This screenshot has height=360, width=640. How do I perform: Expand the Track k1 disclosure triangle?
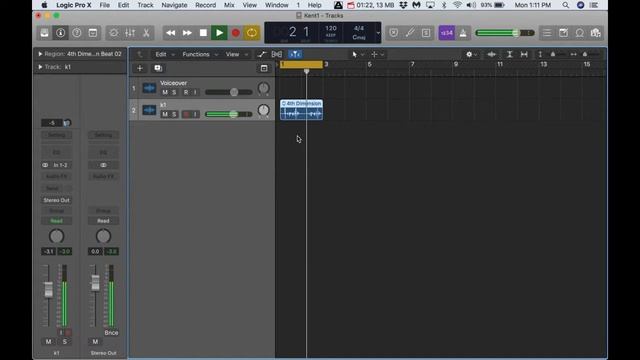point(40,67)
